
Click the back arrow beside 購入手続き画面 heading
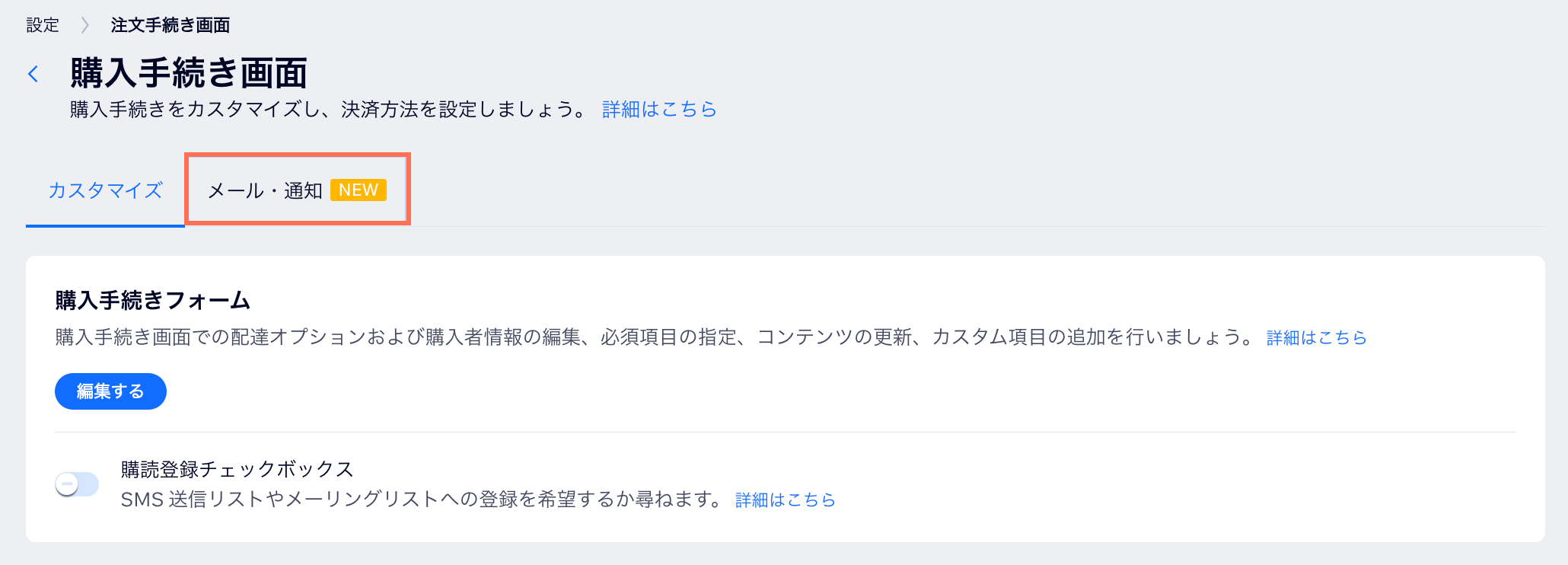coord(33,72)
